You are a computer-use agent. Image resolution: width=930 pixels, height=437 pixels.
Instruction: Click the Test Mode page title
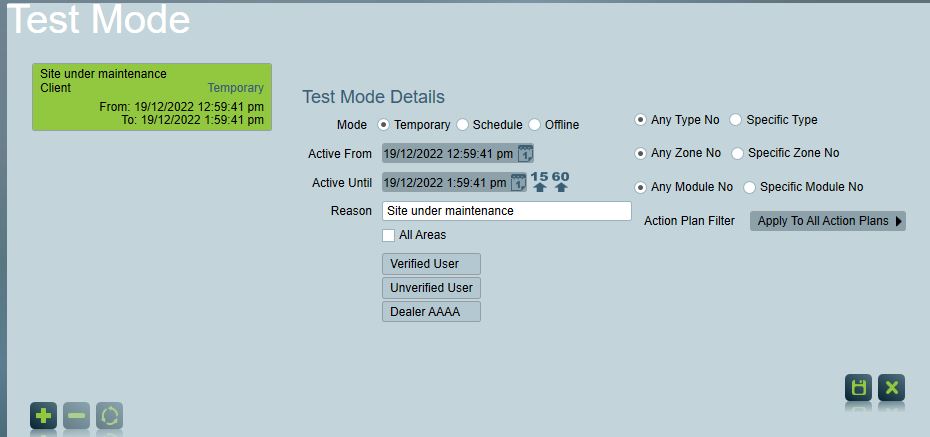click(x=98, y=19)
